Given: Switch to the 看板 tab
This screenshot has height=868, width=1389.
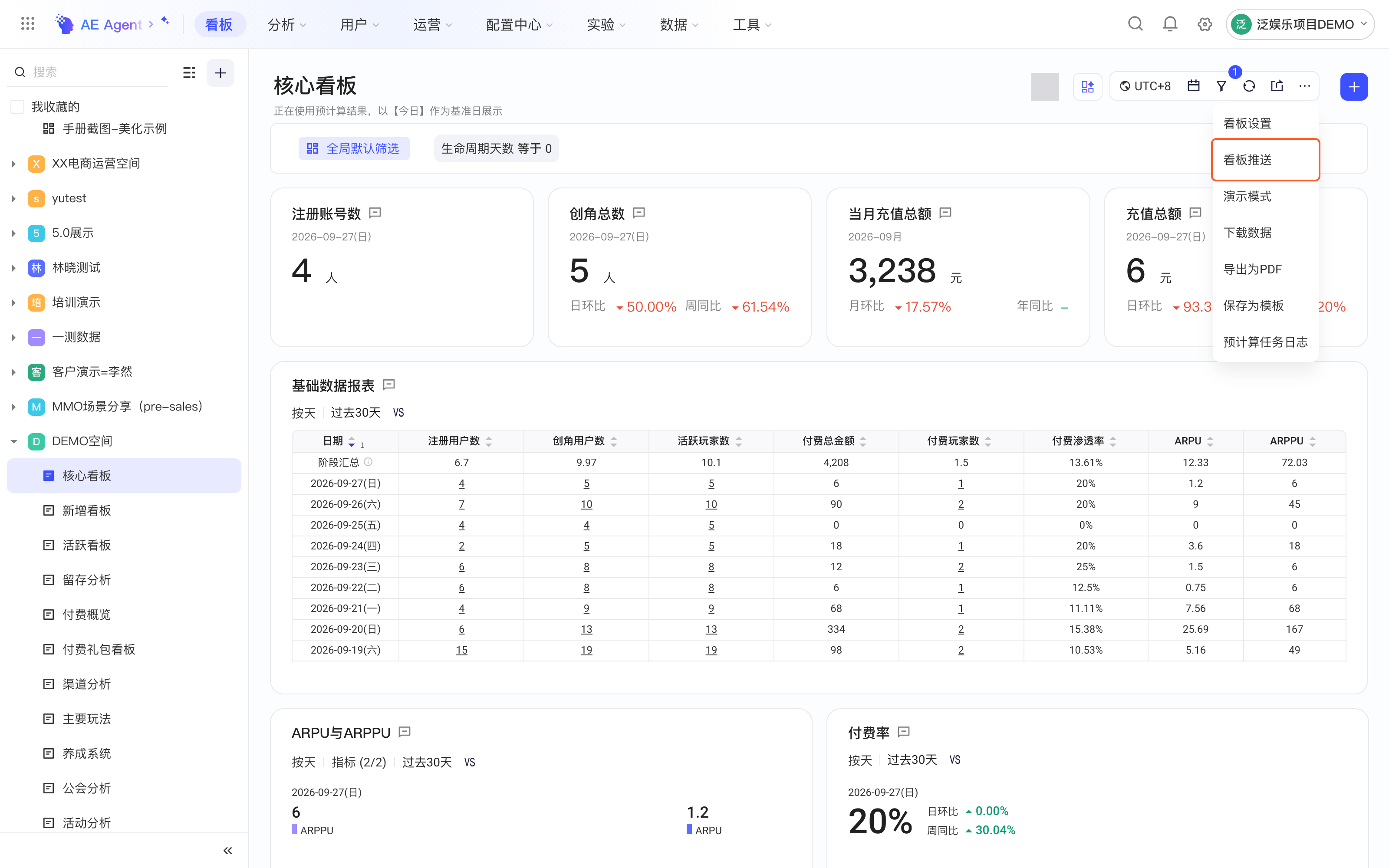Looking at the screenshot, I should (x=219, y=25).
